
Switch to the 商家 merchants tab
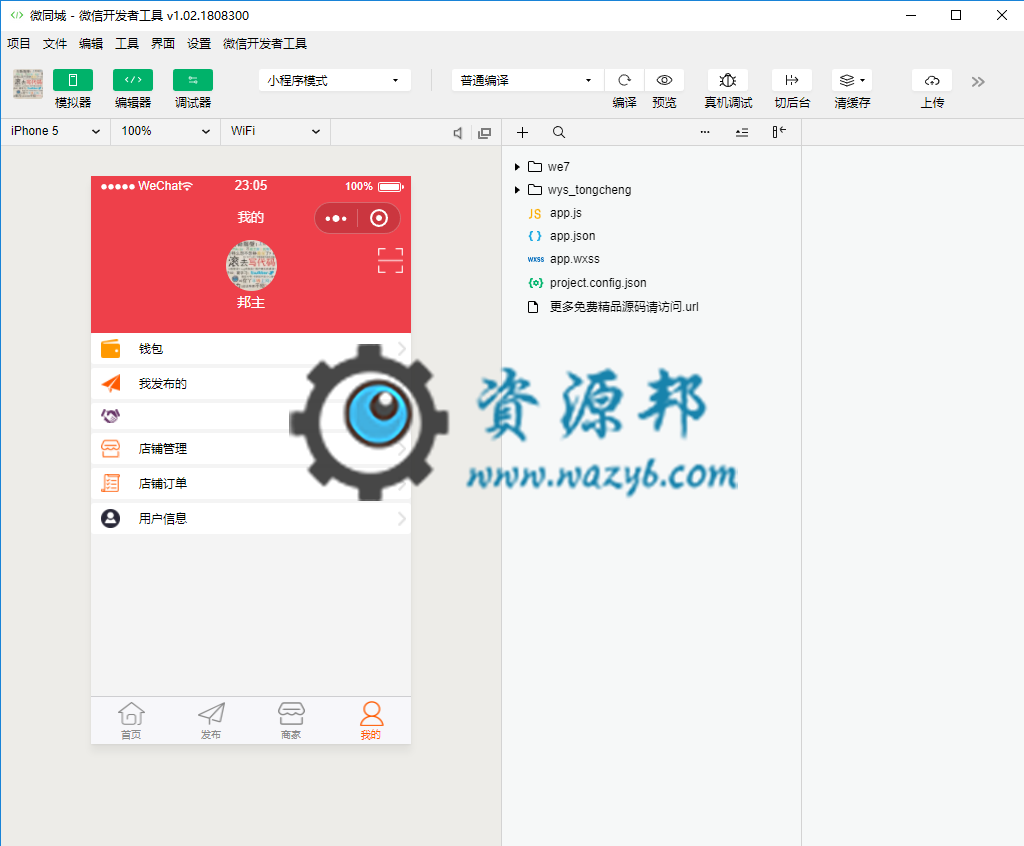pos(291,721)
